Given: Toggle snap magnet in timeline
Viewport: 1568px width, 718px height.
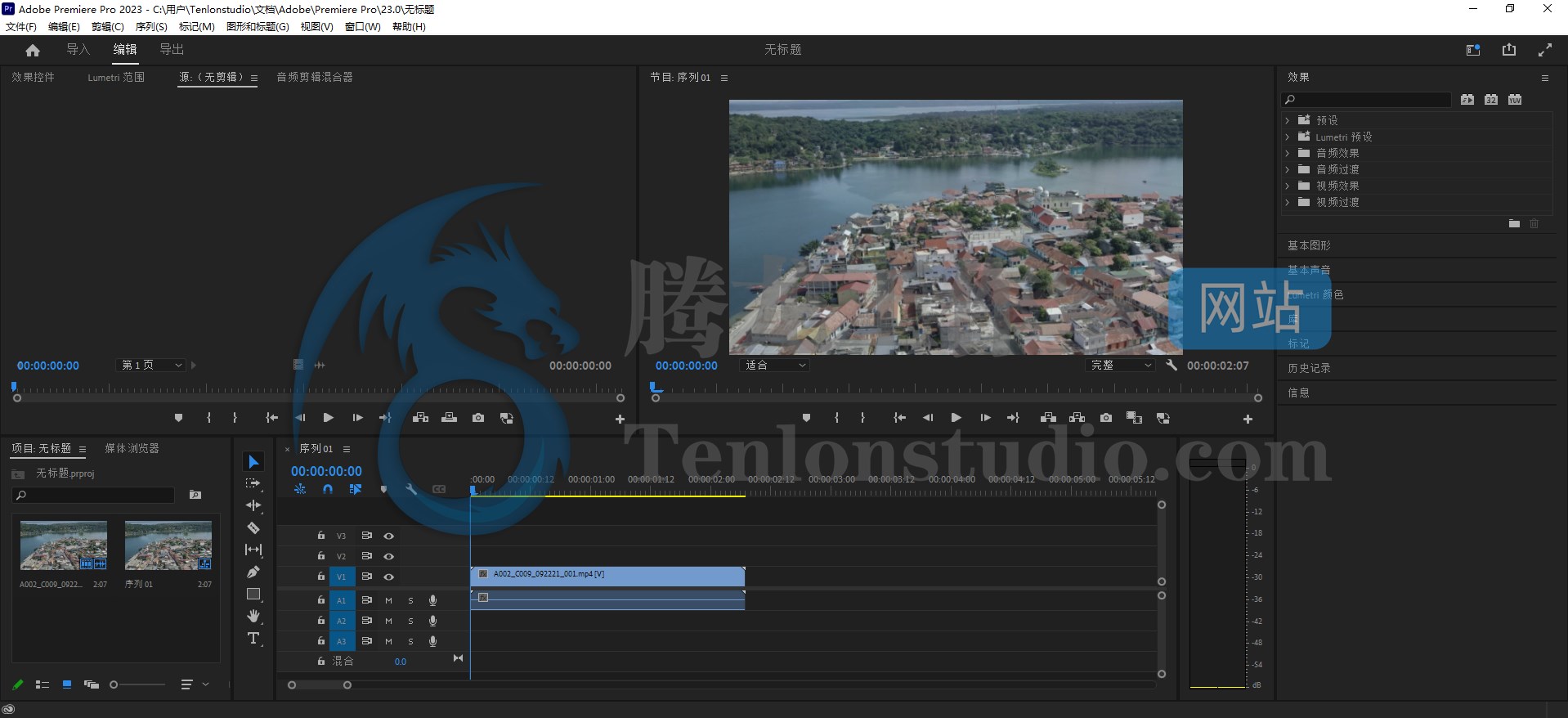Looking at the screenshot, I should pyautogui.click(x=328, y=489).
